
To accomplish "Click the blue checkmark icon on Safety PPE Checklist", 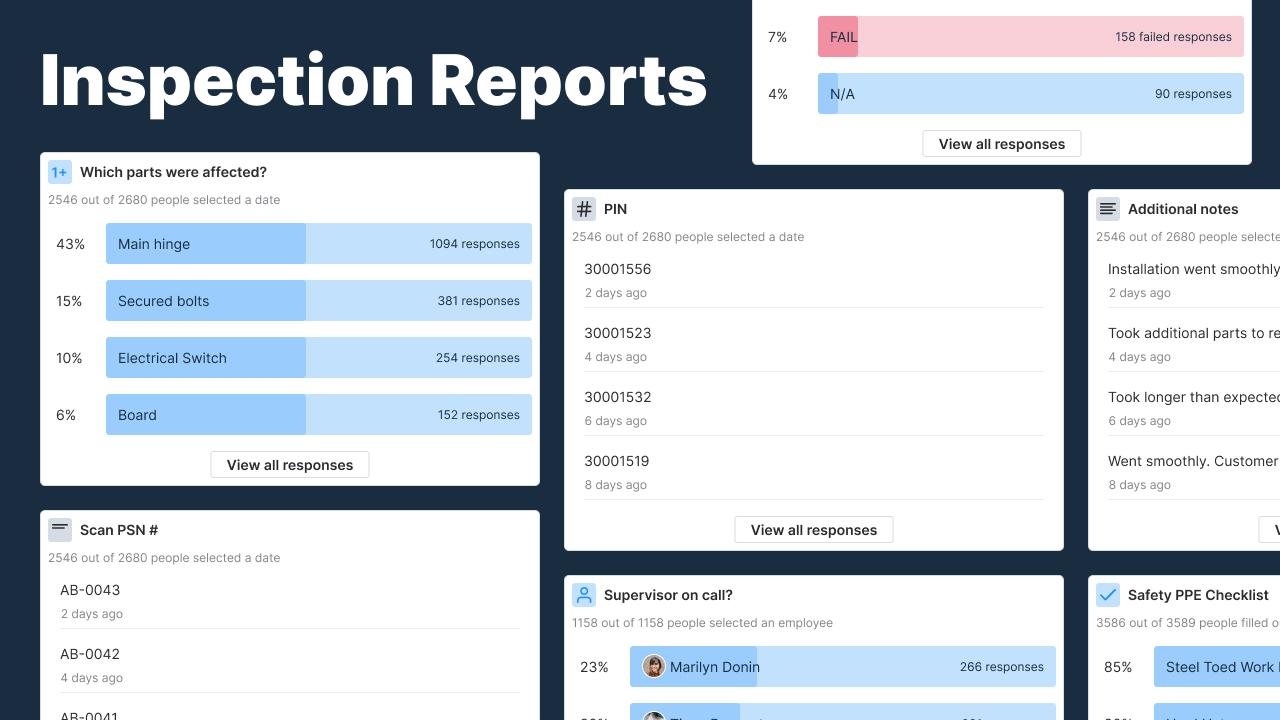I will point(1108,595).
